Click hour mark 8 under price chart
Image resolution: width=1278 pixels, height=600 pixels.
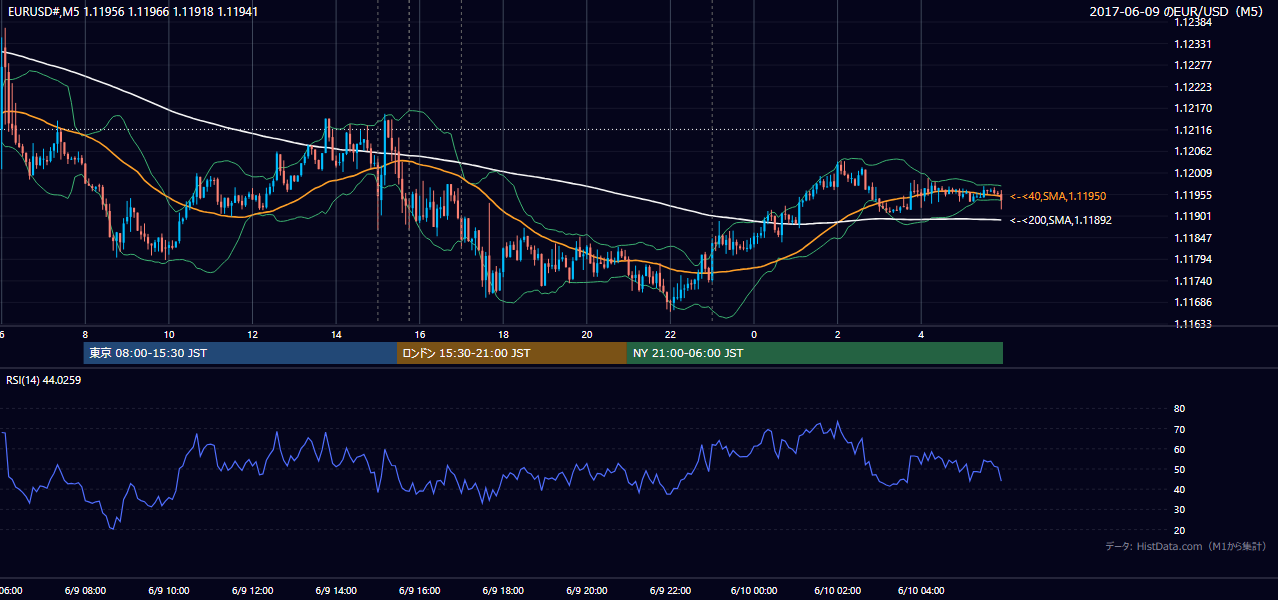point(85,335)
